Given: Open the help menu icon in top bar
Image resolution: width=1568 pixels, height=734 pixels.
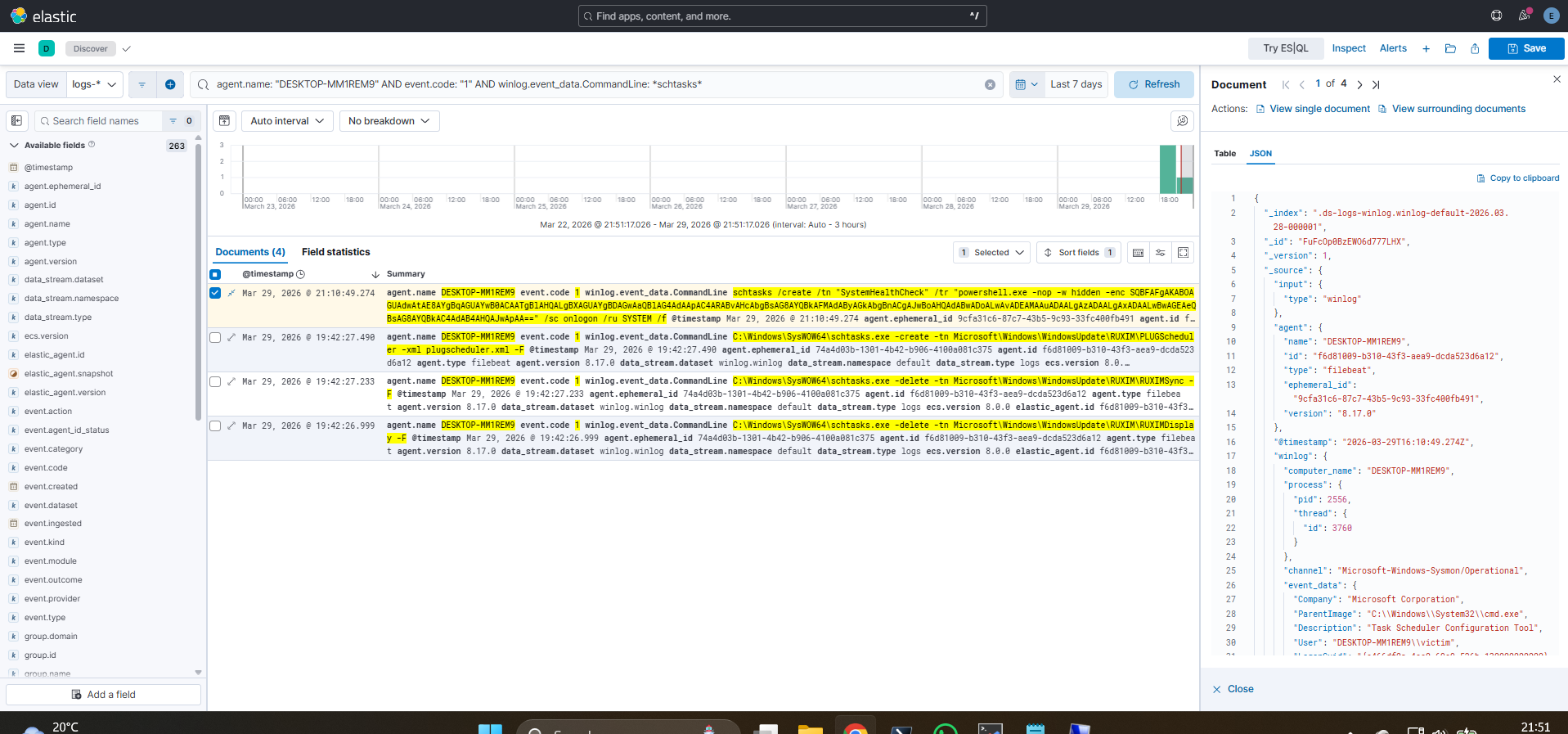Looking at the screenshot, I should pos(1496,16).
